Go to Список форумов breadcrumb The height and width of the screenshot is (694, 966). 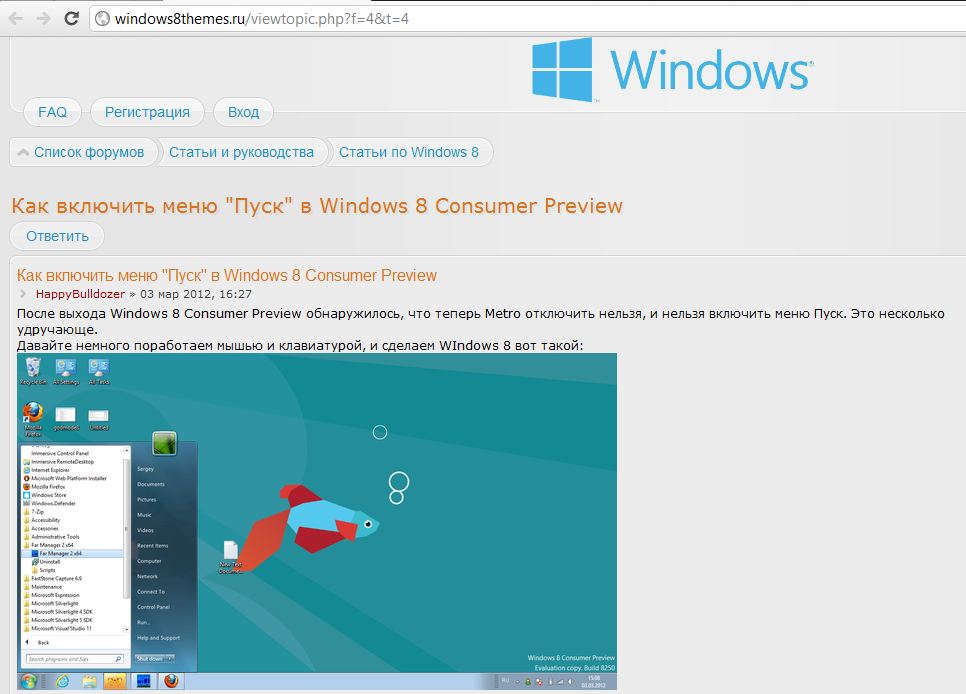(89, 153)
